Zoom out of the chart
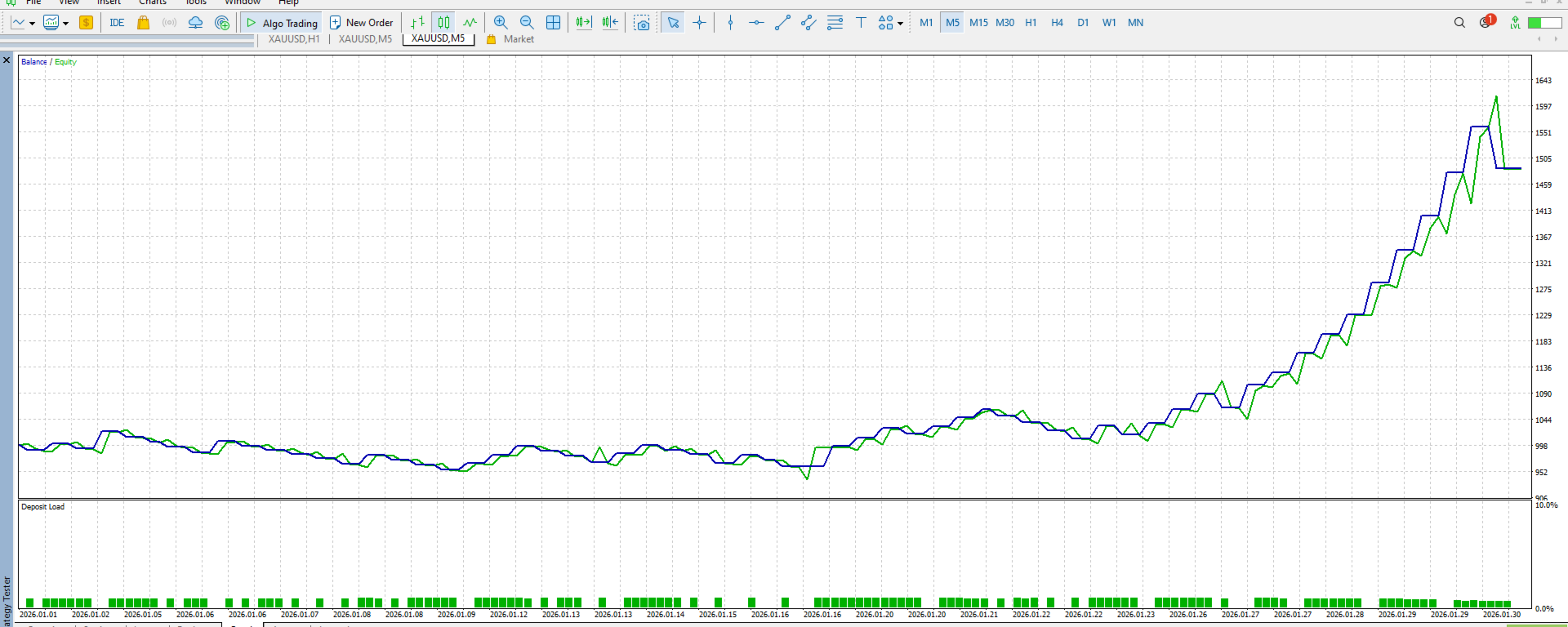The image size is (1568, 627). point(527,23)
